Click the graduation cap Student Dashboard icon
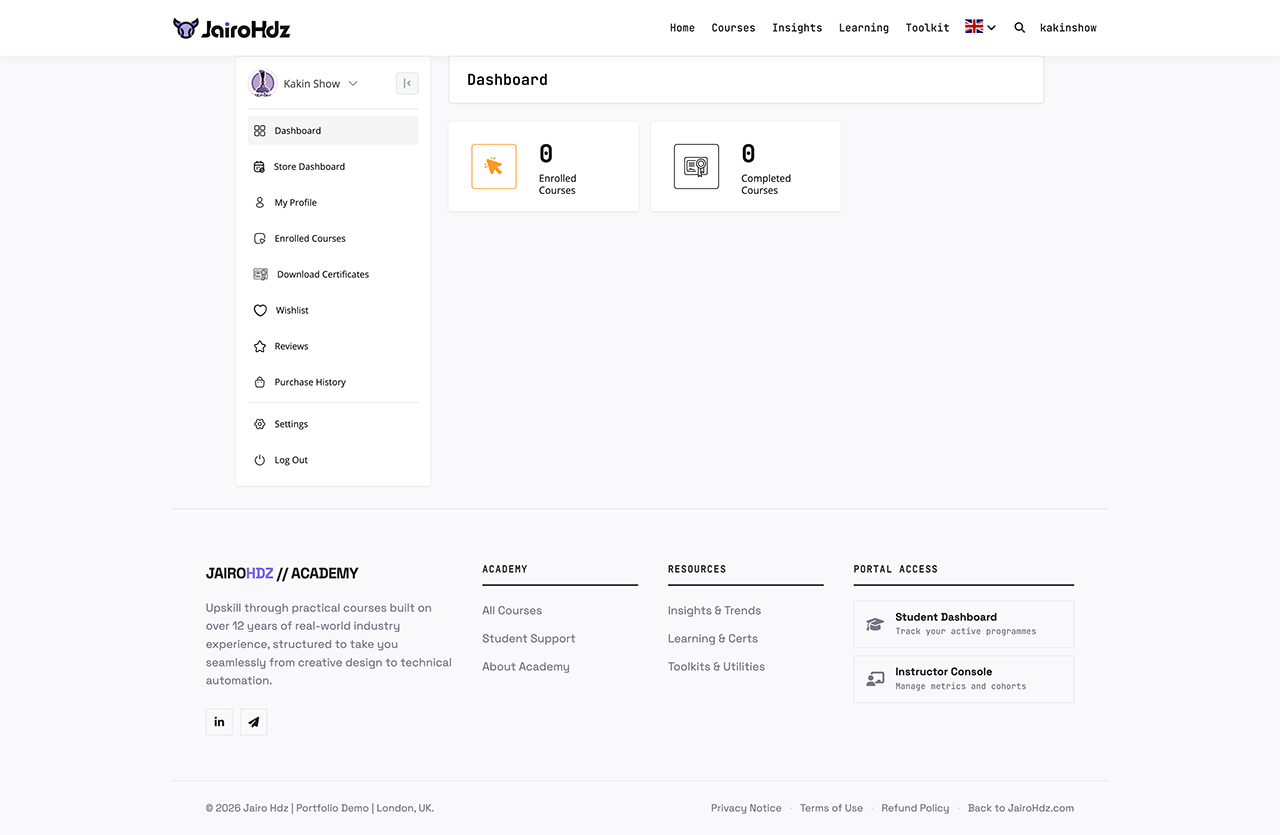This screenshot has width=1280, height=835. tap(875, 624)
